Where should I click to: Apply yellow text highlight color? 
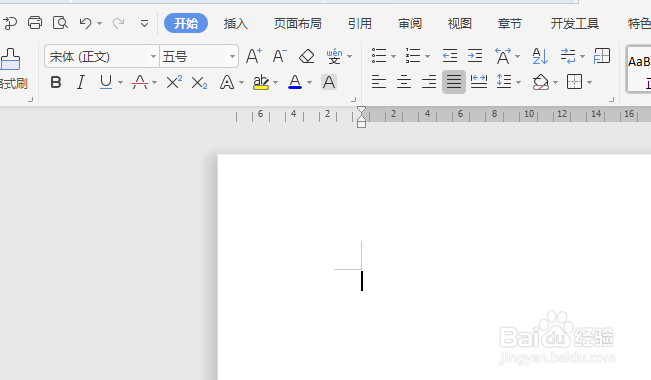pos(261,82)
